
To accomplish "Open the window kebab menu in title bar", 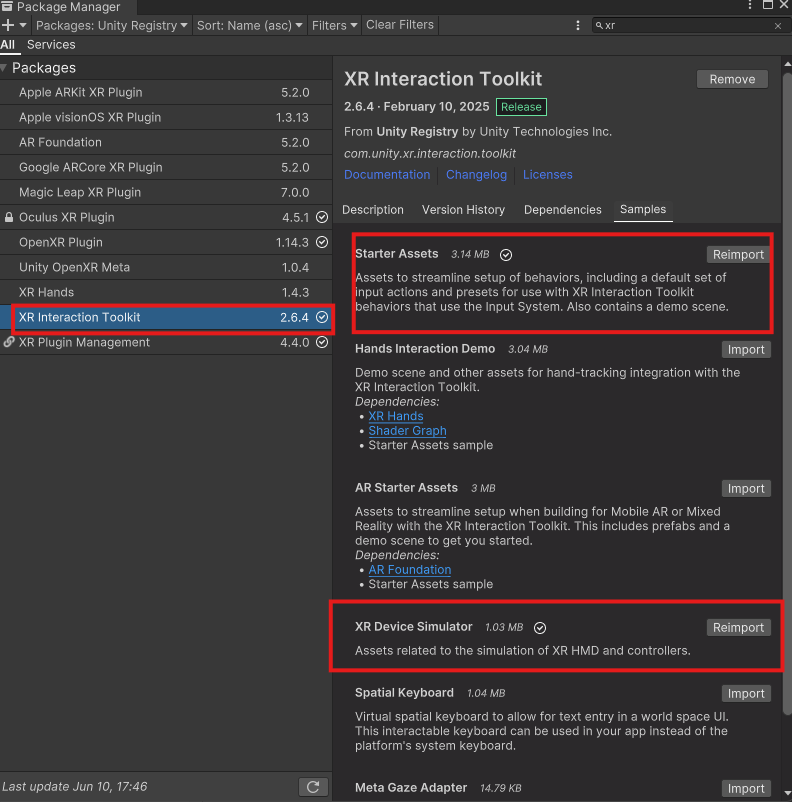I will pos(750,5).
